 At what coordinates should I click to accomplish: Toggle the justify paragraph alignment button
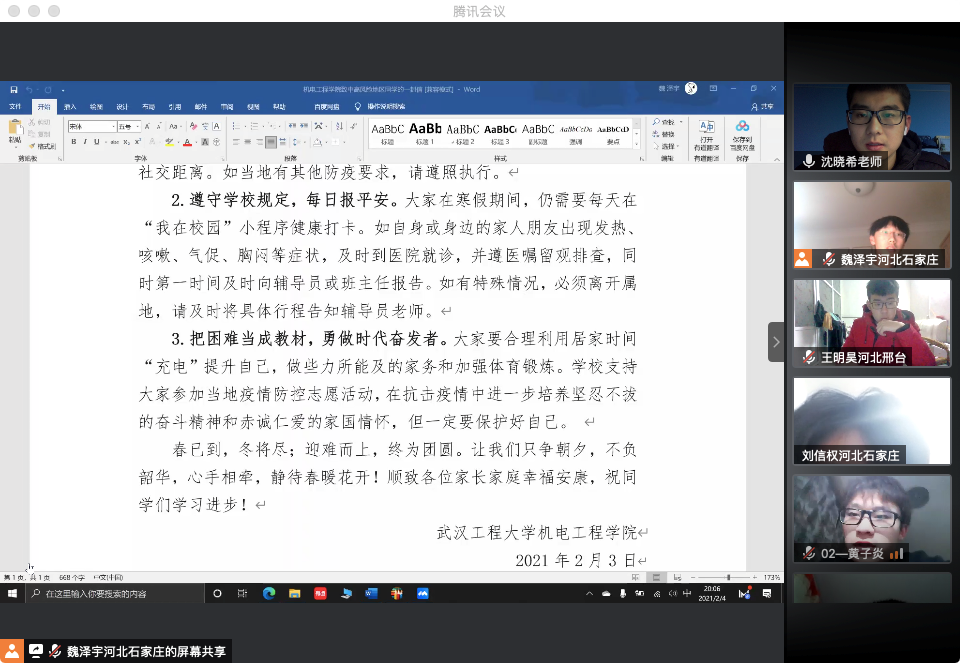(271, 143)
